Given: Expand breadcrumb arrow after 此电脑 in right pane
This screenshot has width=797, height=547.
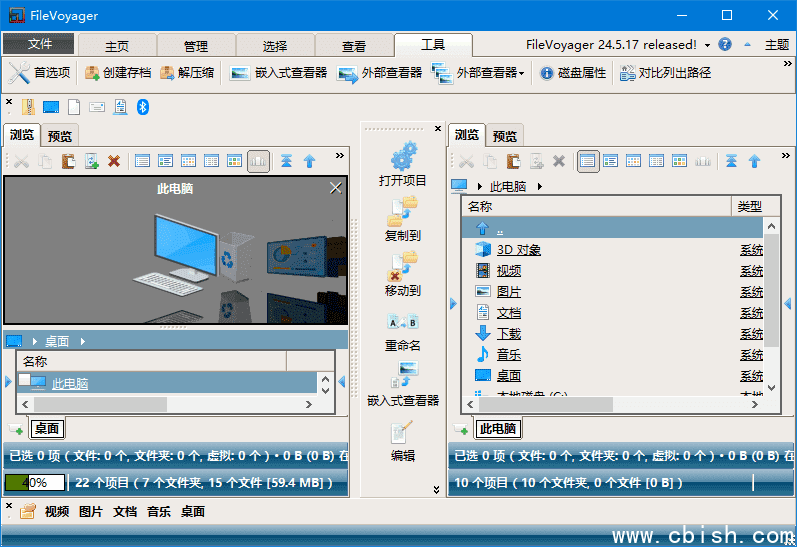Looking at the screenshot, I should (x=540, y=187).
